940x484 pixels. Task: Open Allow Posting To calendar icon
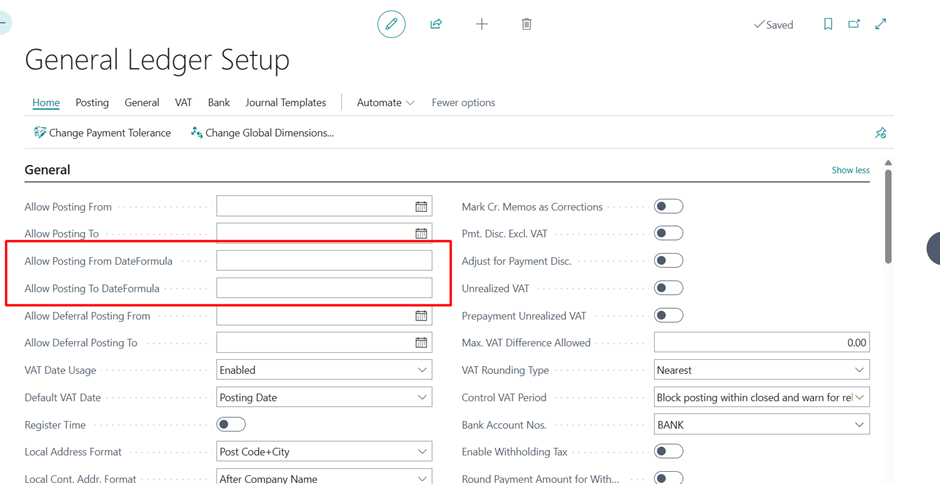[421, 233]
